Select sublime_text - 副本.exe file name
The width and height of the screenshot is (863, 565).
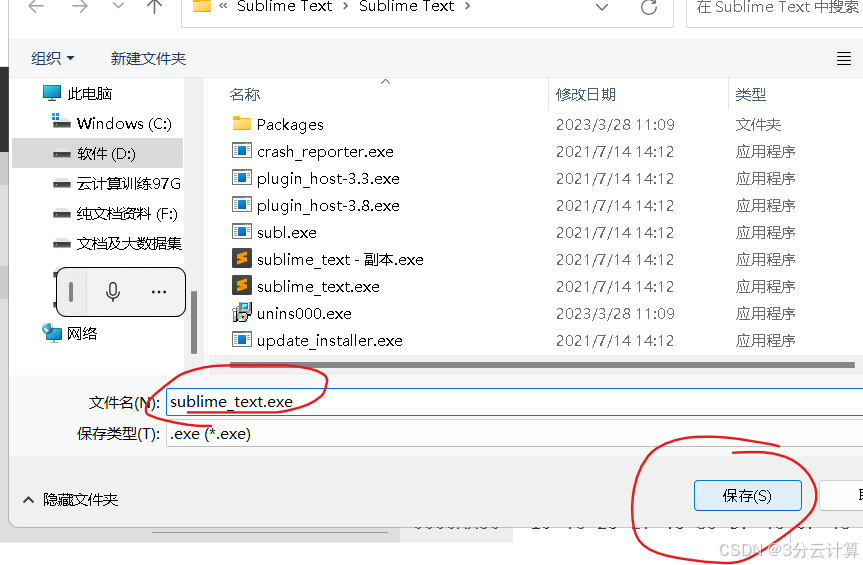coord(340,260)
